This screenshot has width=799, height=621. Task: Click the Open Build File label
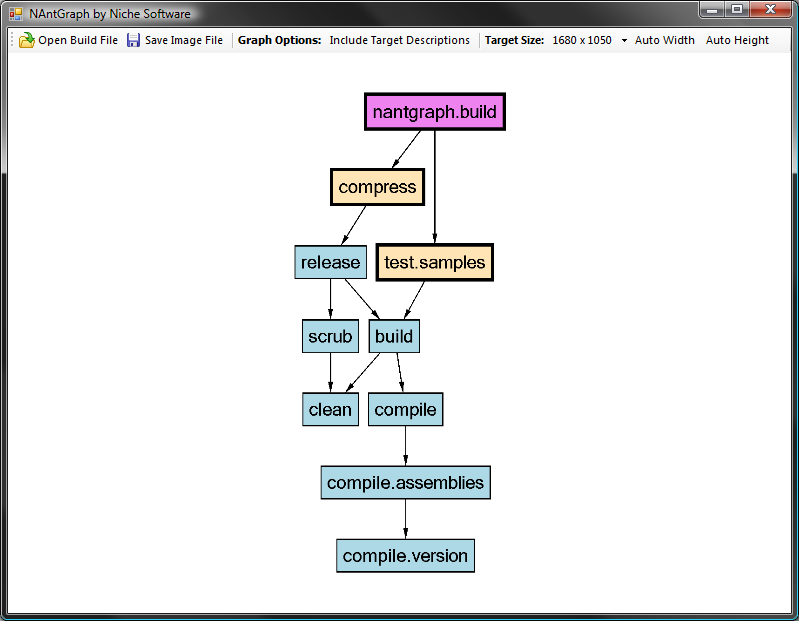[78, 40]
